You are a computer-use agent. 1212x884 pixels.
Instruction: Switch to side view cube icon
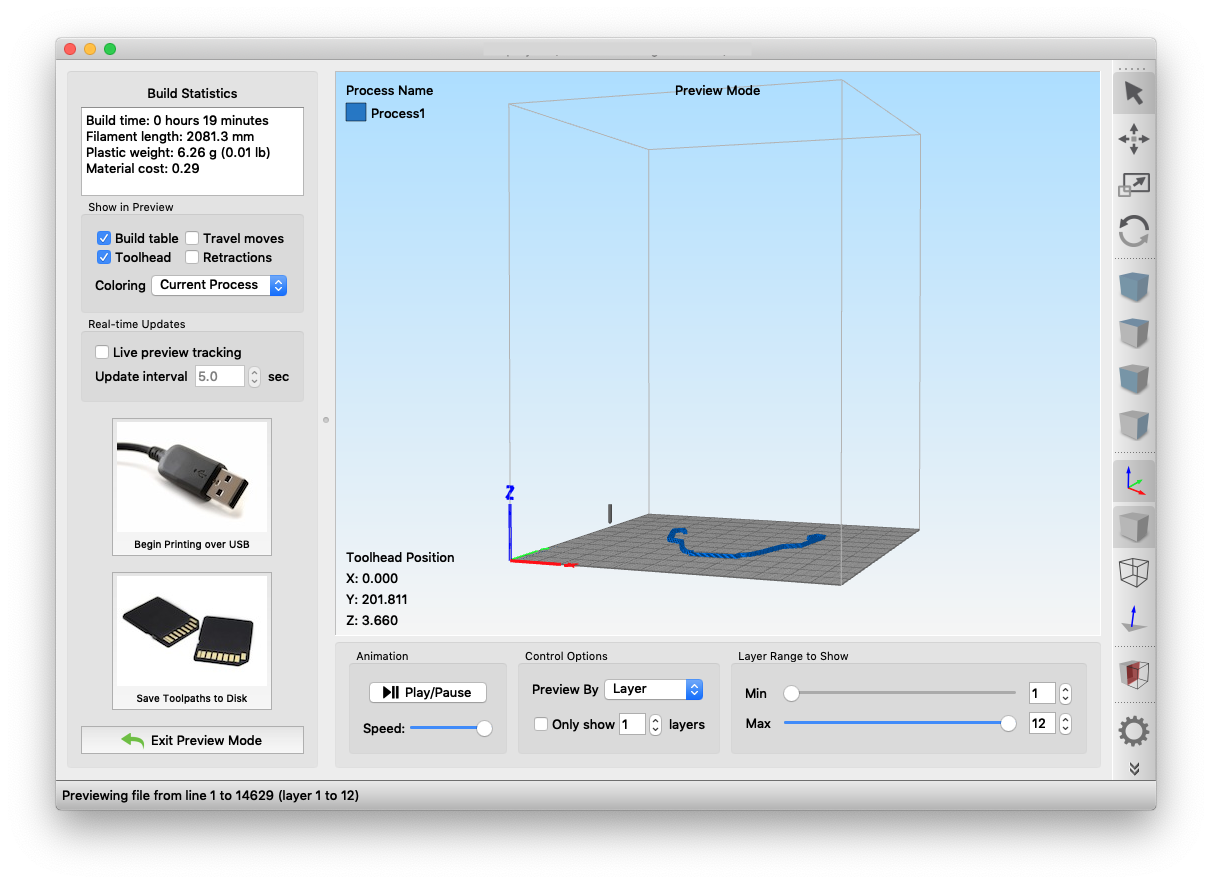(x=1133, y=426)
